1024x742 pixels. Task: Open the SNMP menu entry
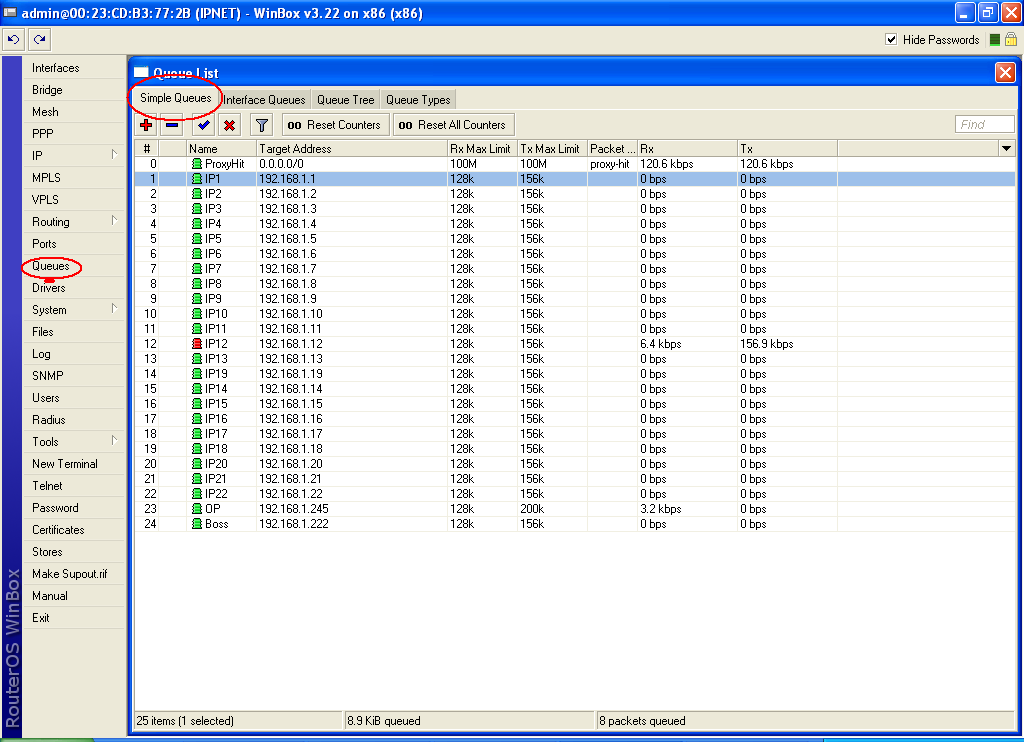click(x=48, y=376)
